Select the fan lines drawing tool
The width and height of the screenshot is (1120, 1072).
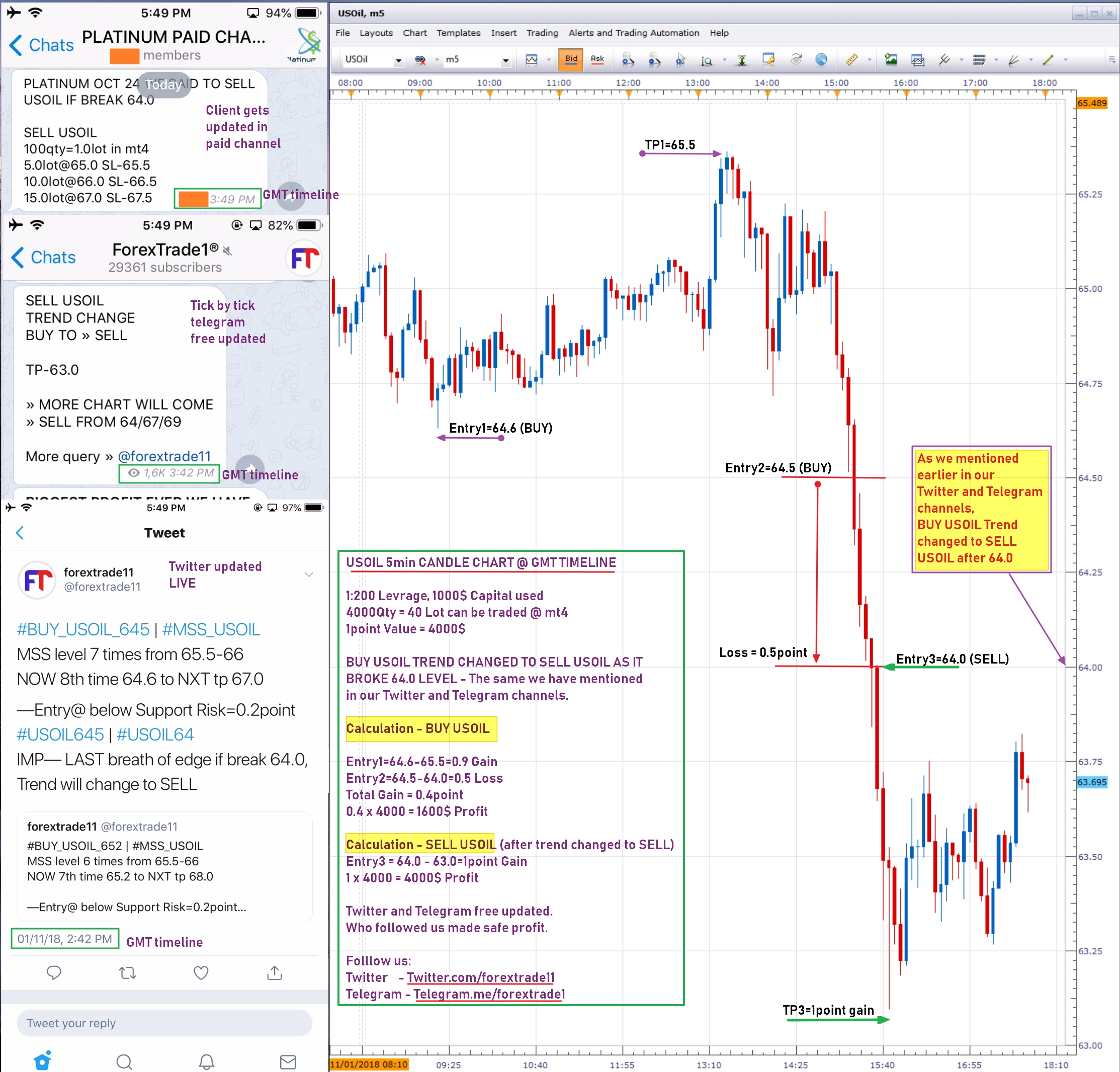[x=1014, y=59]
